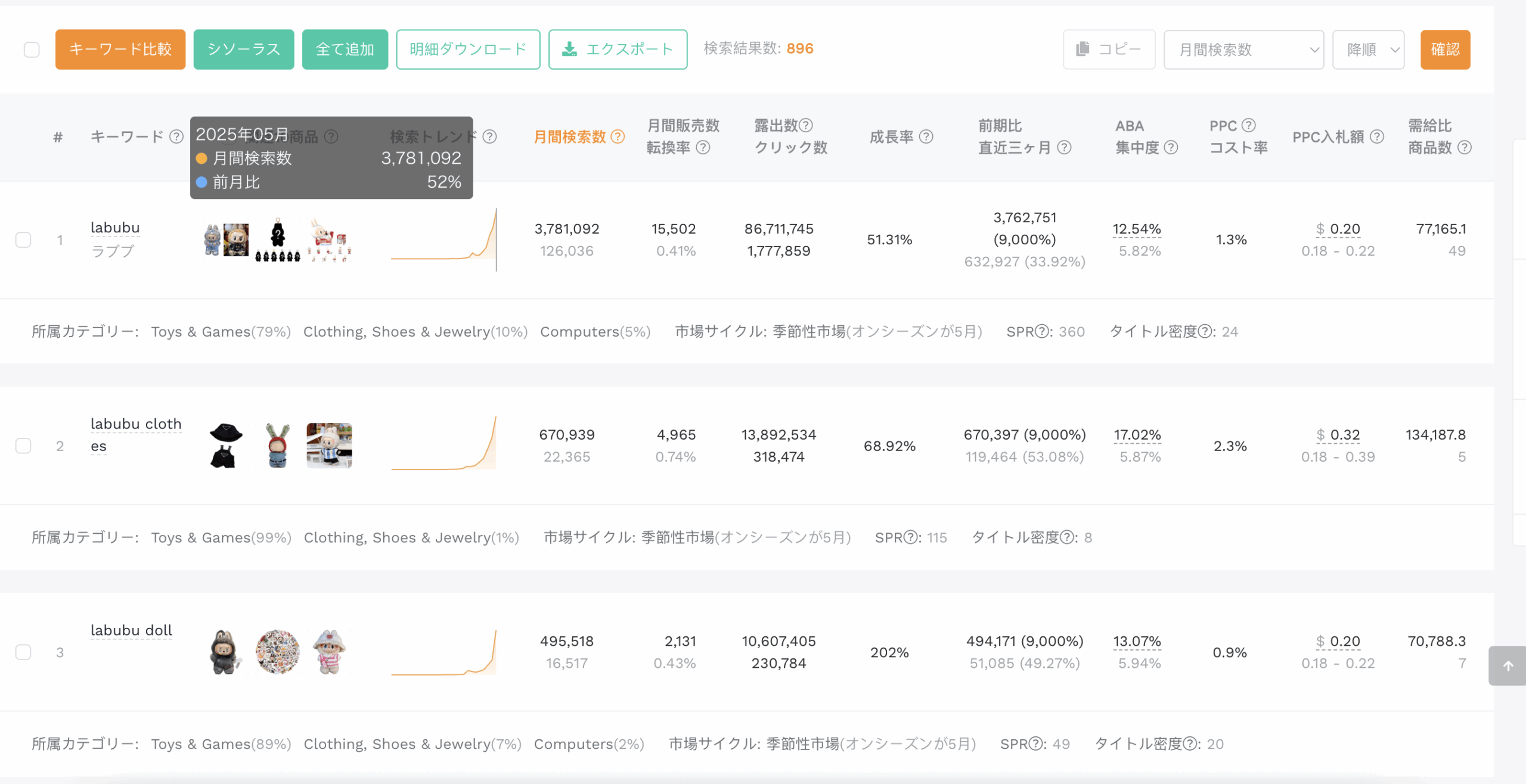Open first product thumbnail in labubu row
The image size is (1526, 784).
click(226, 240)
